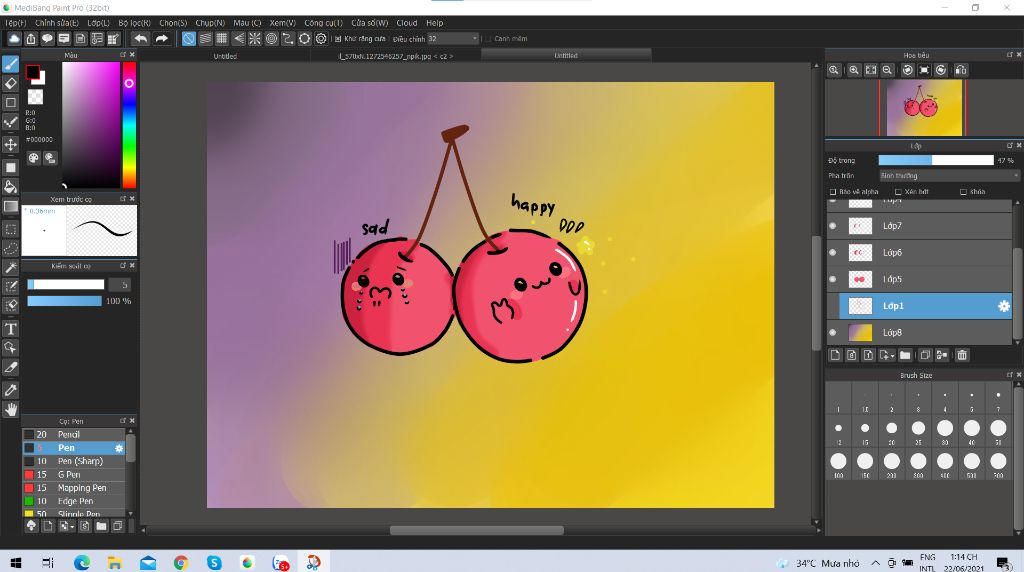Enable the grid snap icon
1024x572 pixels.
(222, 39)
